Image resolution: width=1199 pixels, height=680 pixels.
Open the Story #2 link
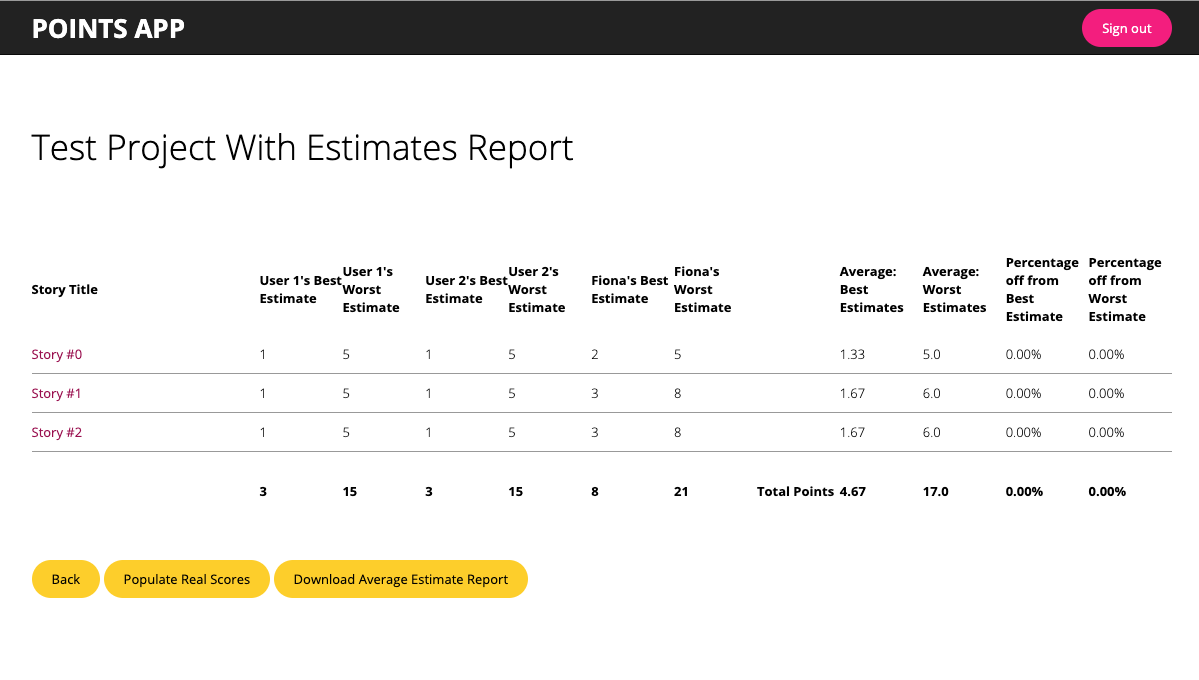tap(57, 432)
